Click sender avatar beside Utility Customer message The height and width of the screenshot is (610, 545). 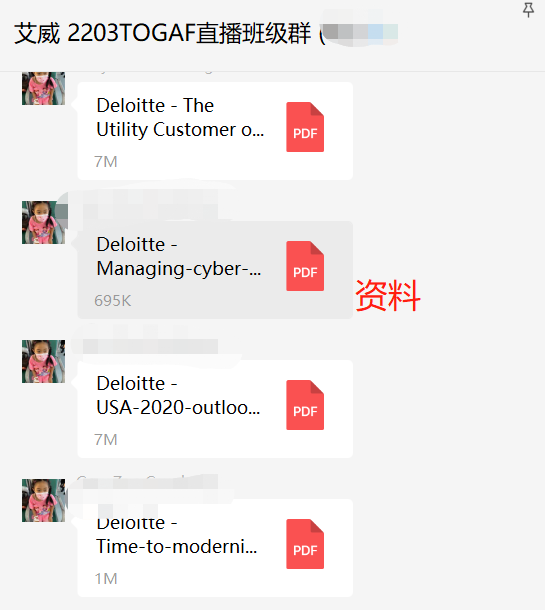click(x=43, y=88)
